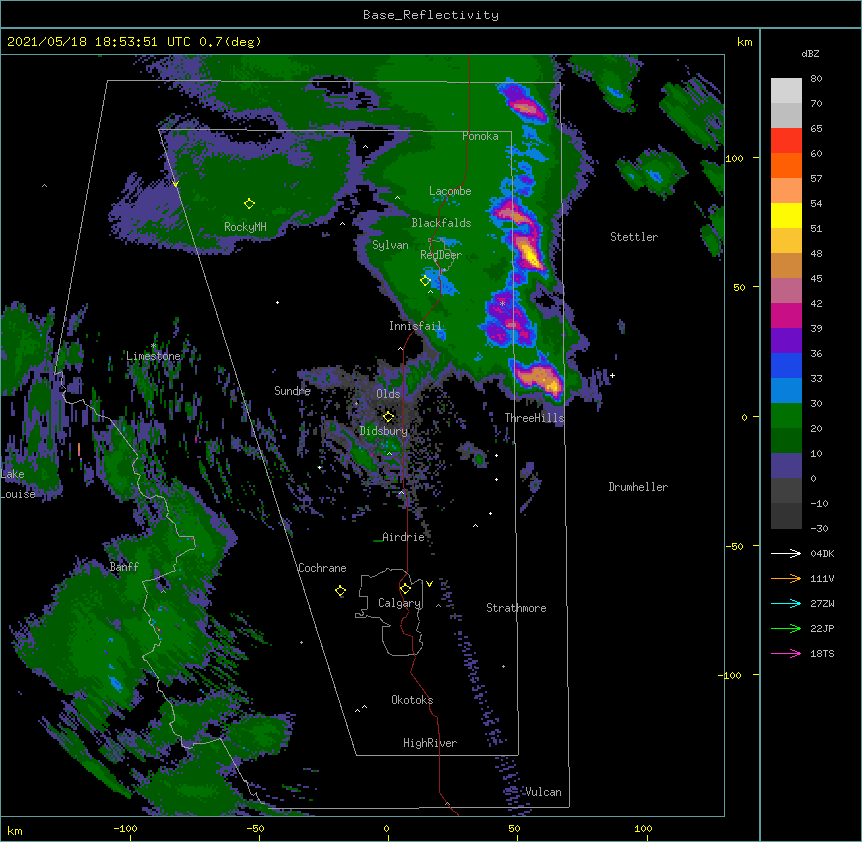Click the Cochrane city label

(x=322, y=568)
